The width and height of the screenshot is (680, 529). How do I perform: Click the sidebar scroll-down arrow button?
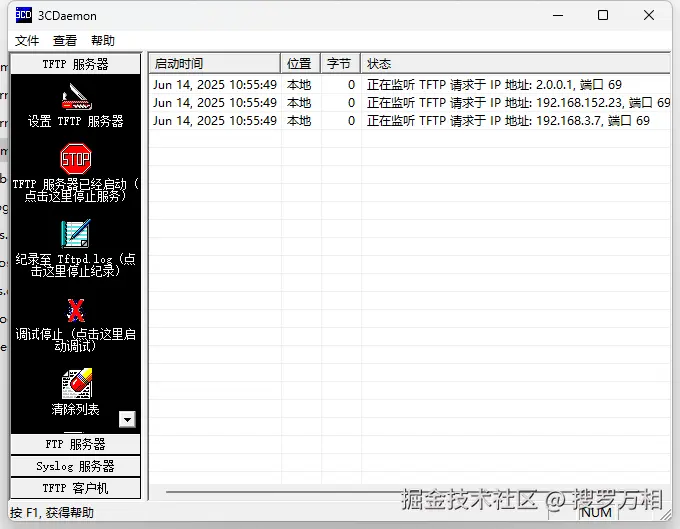[x=128, y=419]
